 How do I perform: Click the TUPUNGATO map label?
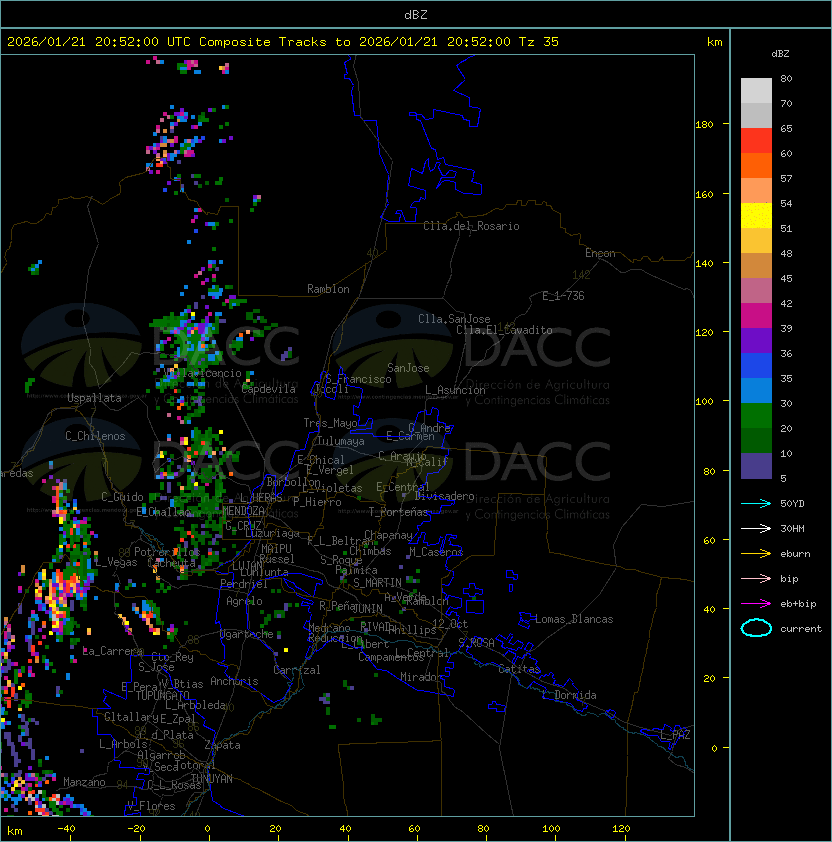point(163,695)
